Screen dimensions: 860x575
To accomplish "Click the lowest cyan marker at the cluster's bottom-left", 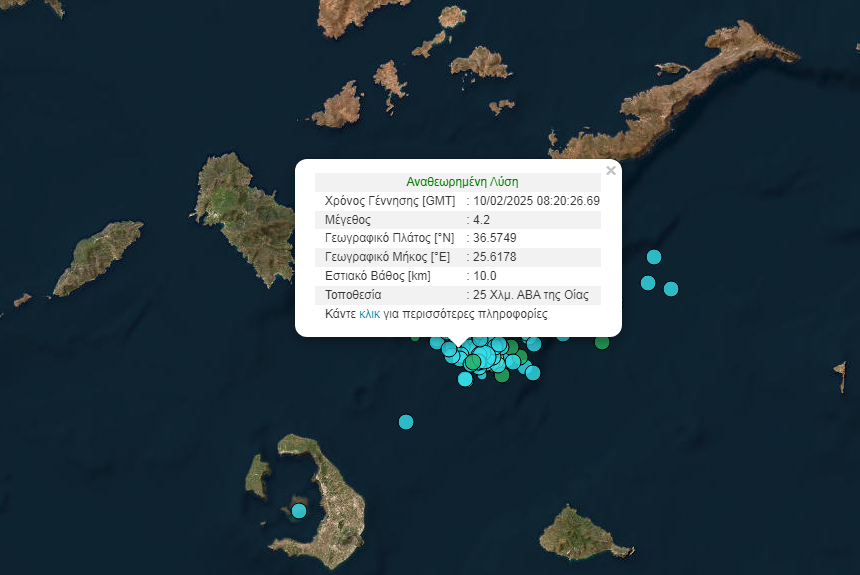I will pos(465,379).
